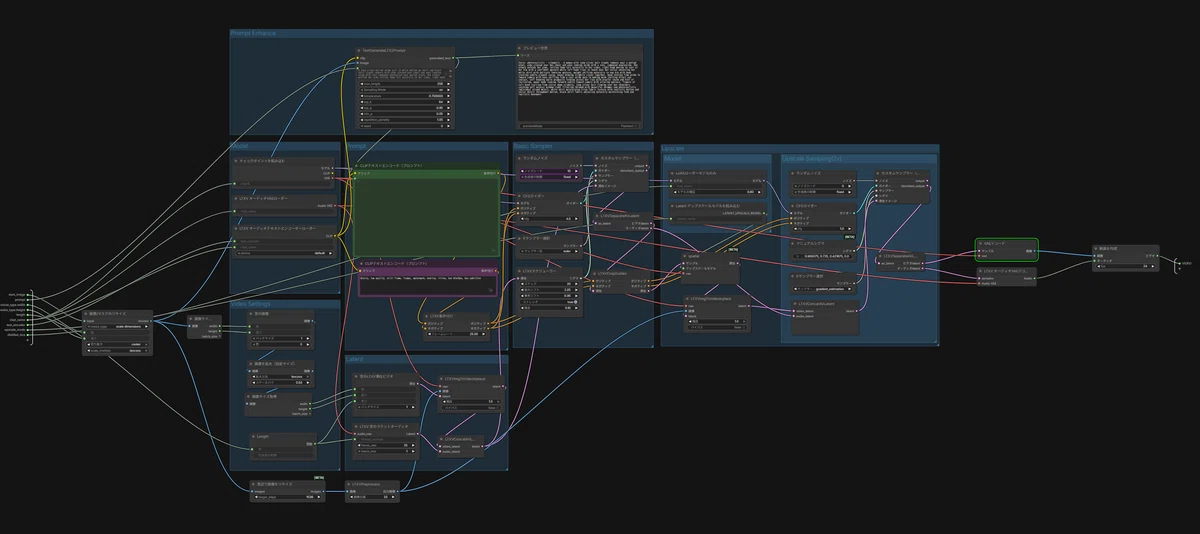Adjust longer_edge 1536 value
The height and width of the screenshot is (534, 1200).
click(x=287, y=497)
